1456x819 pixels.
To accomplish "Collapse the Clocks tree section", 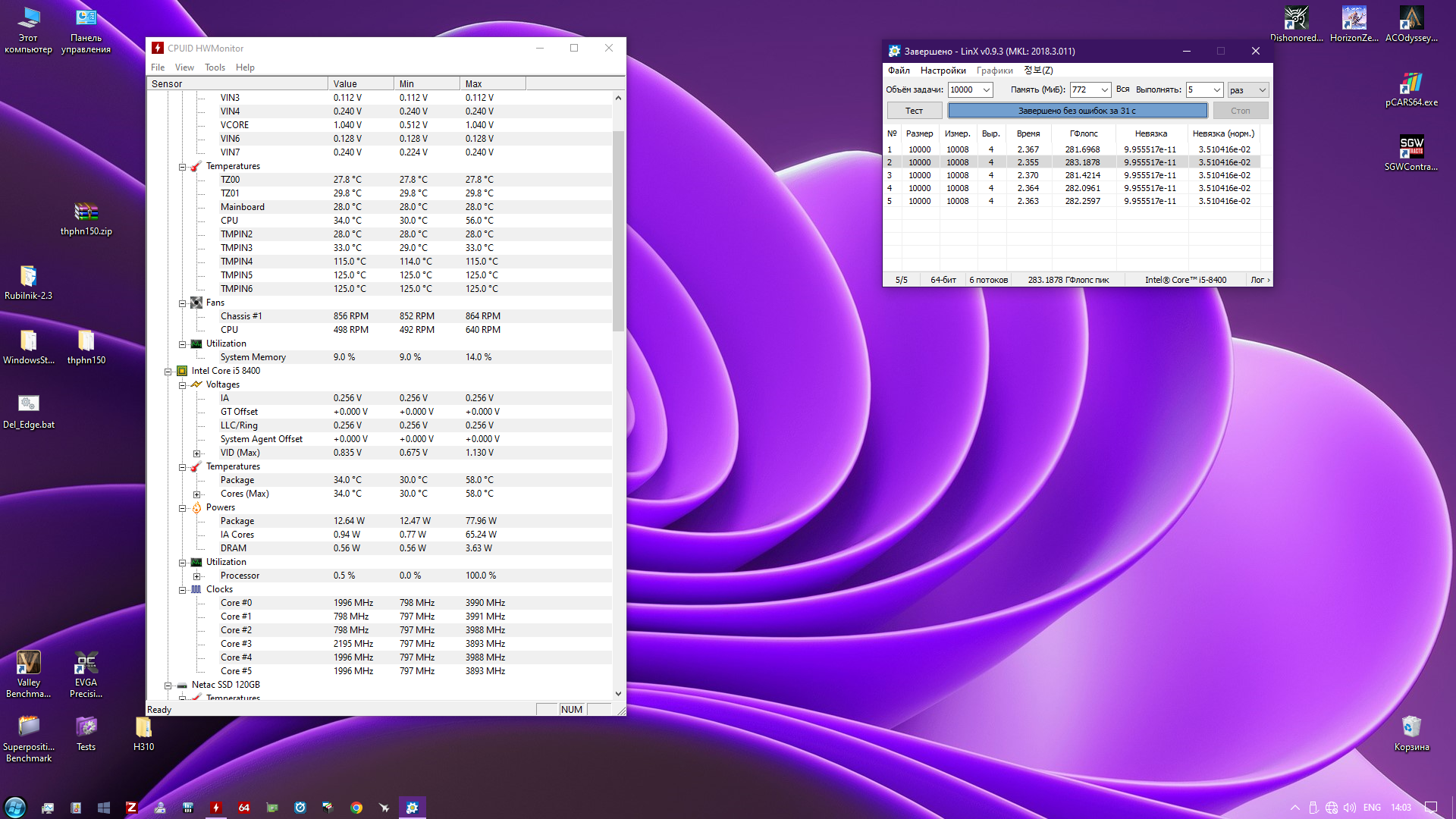I will tap(183, 590).
